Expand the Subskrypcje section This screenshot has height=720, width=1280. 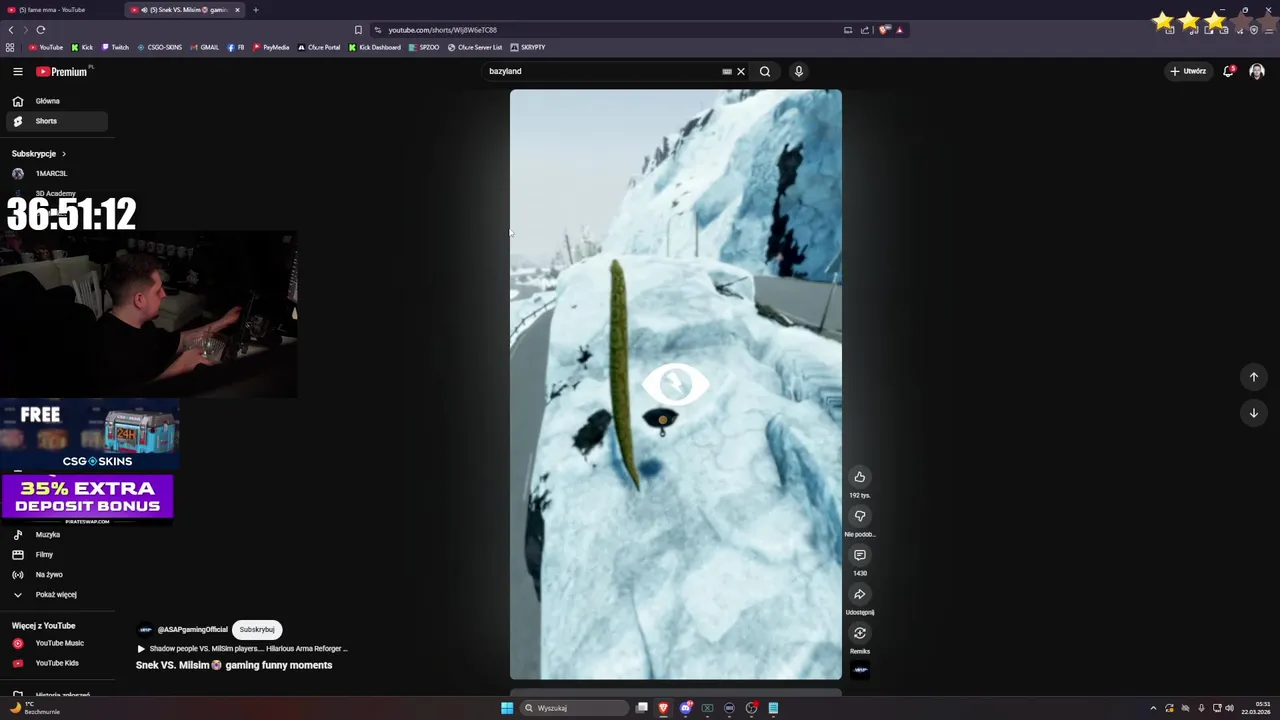click(x=39, y=154)
